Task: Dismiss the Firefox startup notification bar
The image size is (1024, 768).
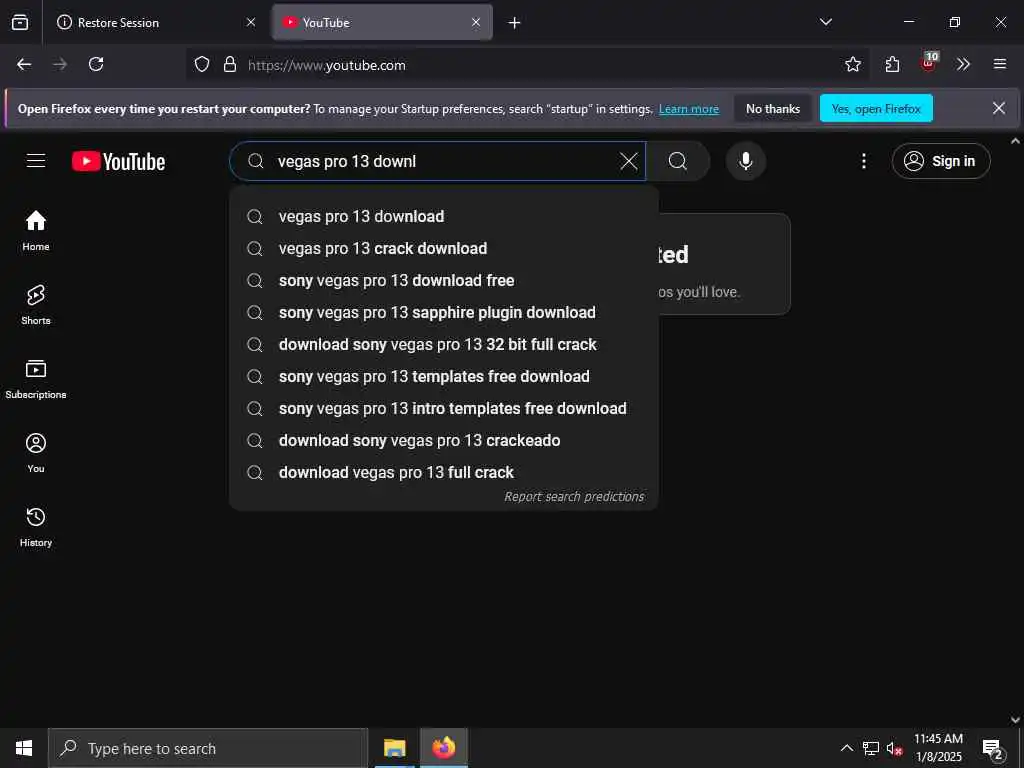Action: tap(999, 108)
